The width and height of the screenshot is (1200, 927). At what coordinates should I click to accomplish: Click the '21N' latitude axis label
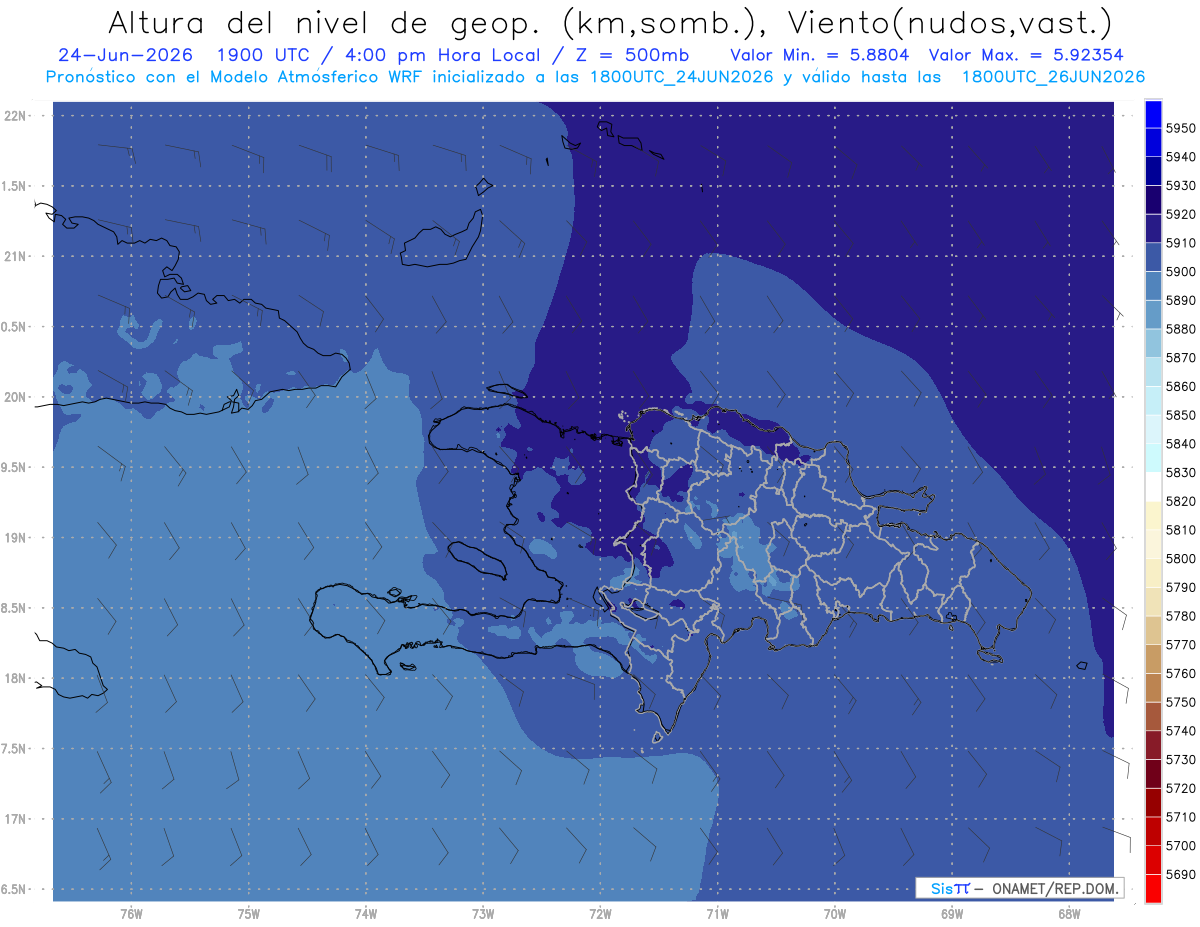(16, 257)
